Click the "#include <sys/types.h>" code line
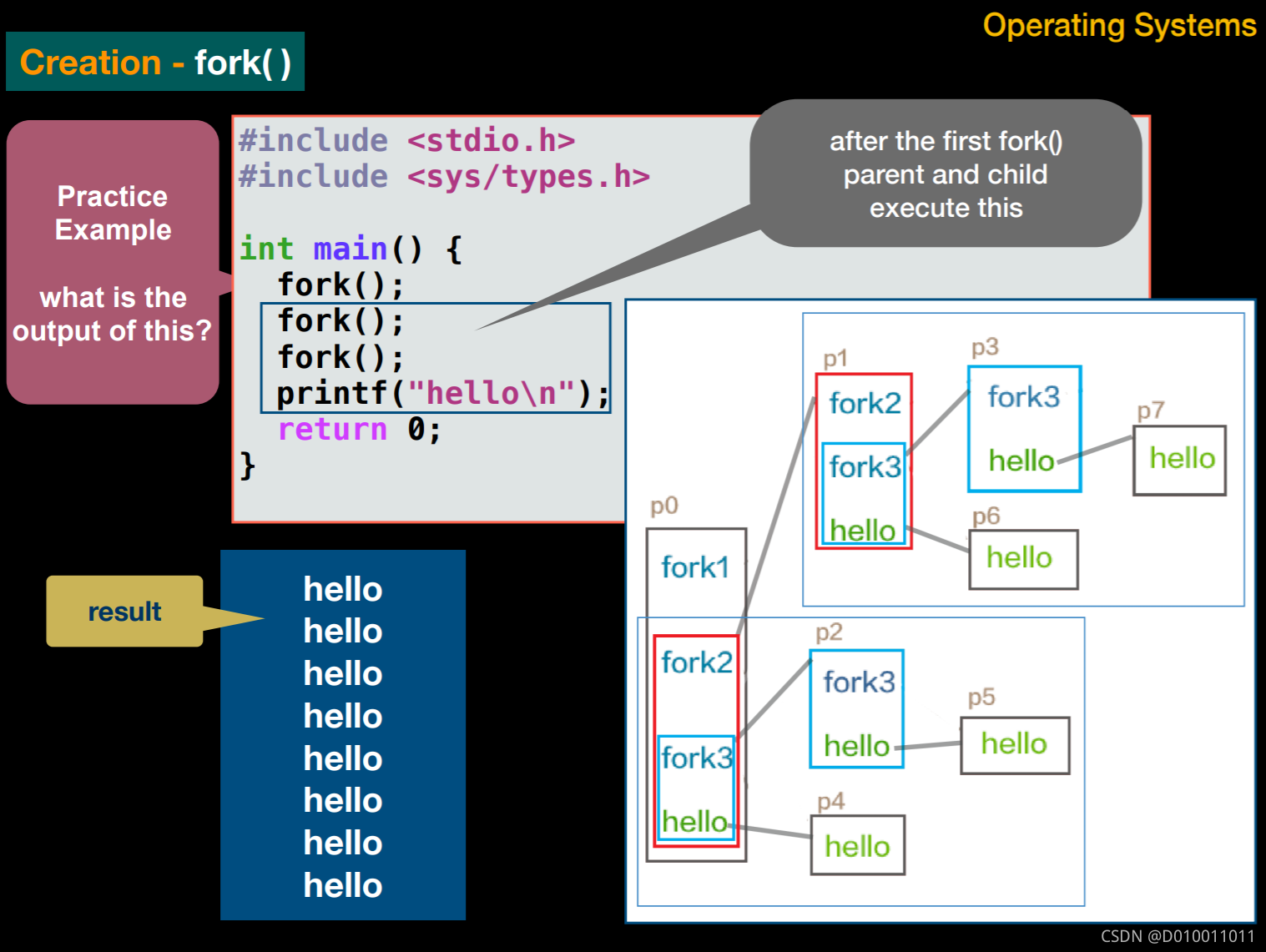This screenshot has height=952, width=1266. [x=444, y=176]
